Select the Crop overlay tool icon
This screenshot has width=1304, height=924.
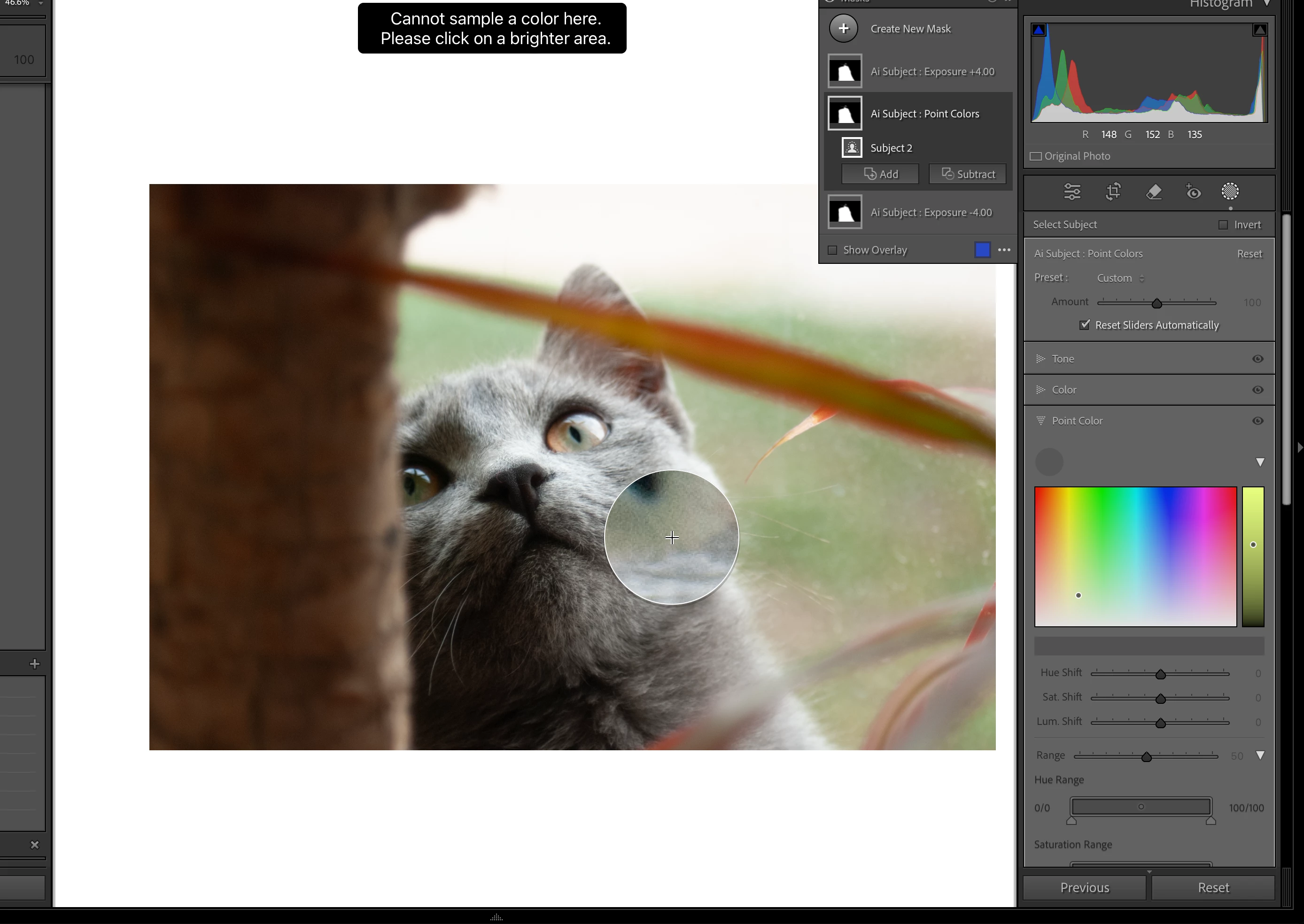pyautogui.click(x=1113, y=192)
